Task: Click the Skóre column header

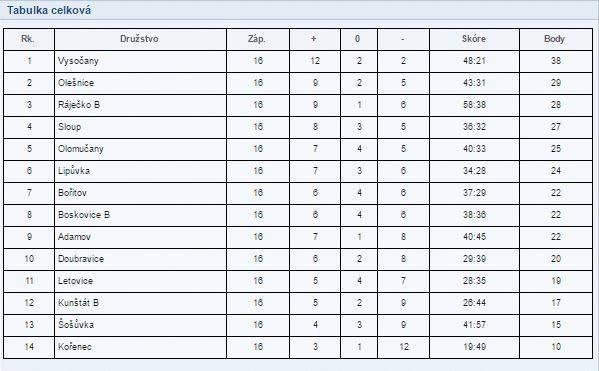Action: (x=474, y=39)
